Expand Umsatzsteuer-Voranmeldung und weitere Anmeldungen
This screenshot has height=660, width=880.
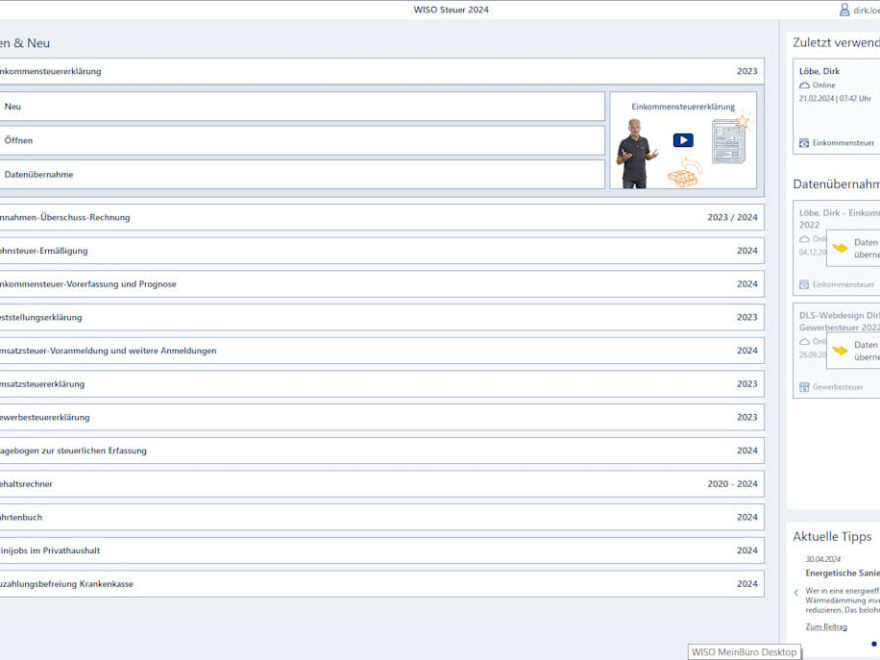pyautogui.click(x=382, y=350)
